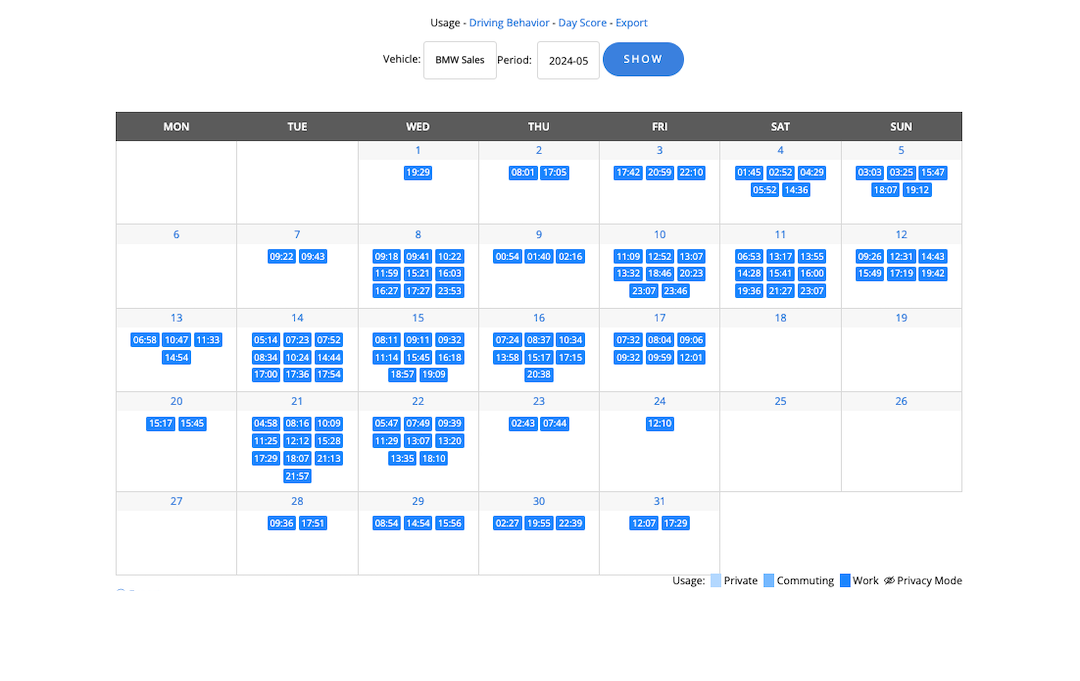This screenshot has height=681, width=1080.
Task: Open the 20:38 trip on May 16
Action: [539, 375]
